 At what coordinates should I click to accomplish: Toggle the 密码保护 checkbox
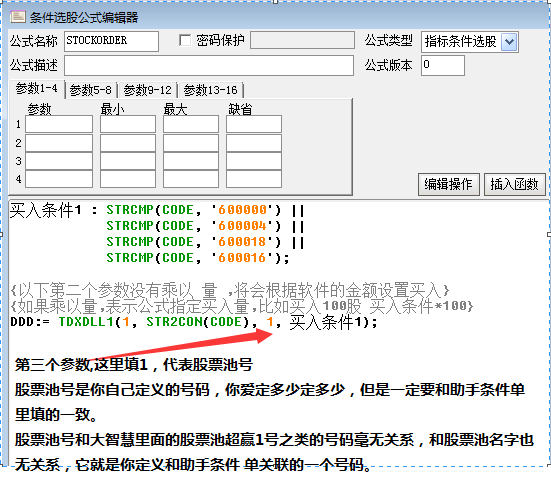(185, 40)
